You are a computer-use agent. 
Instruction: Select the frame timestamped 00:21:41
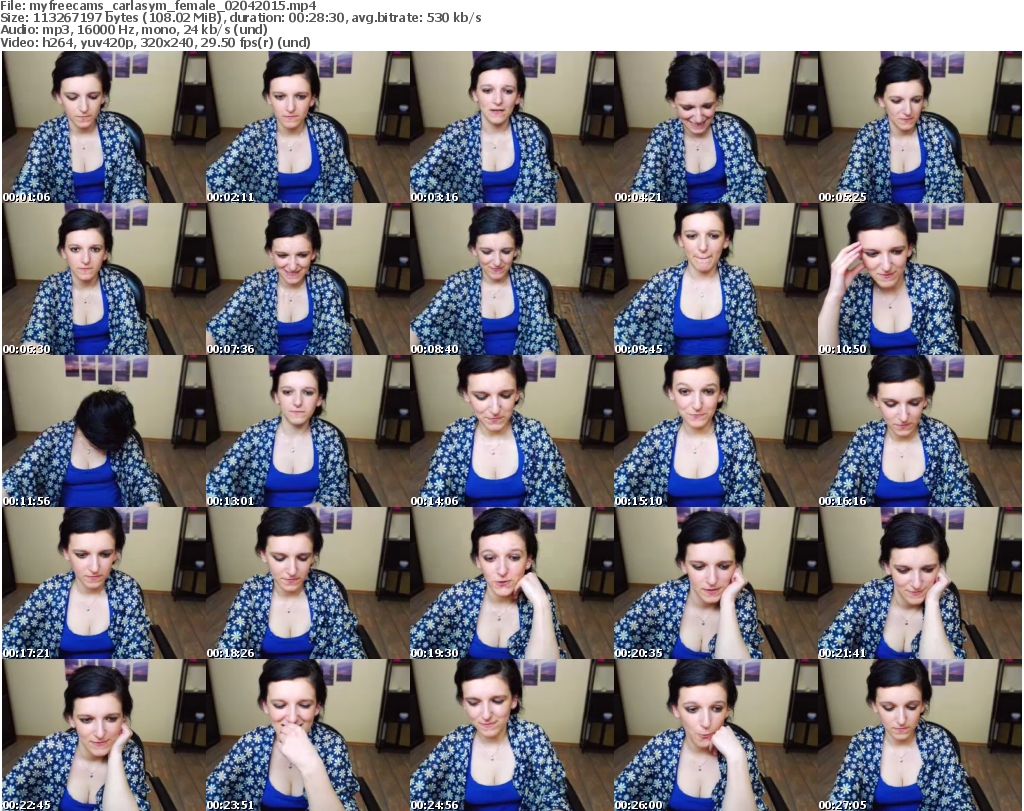tap(920, 583)
